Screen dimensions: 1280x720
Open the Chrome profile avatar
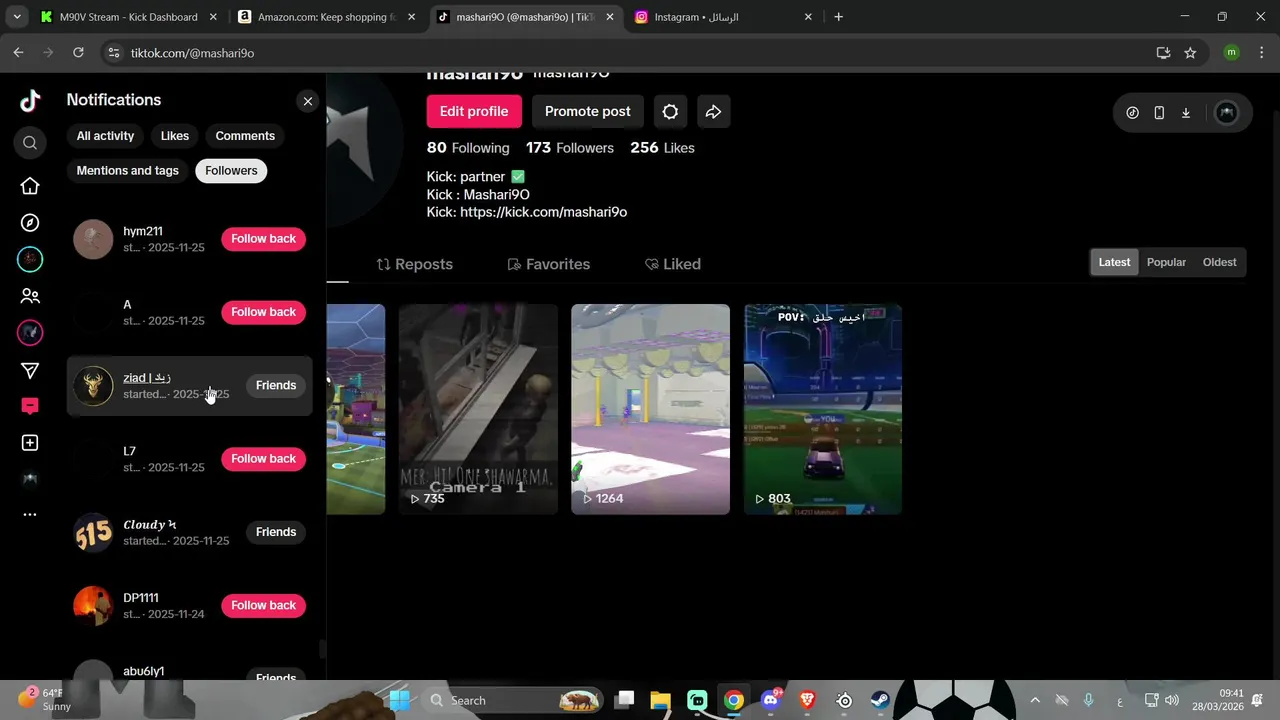[x=1231, y=53]
